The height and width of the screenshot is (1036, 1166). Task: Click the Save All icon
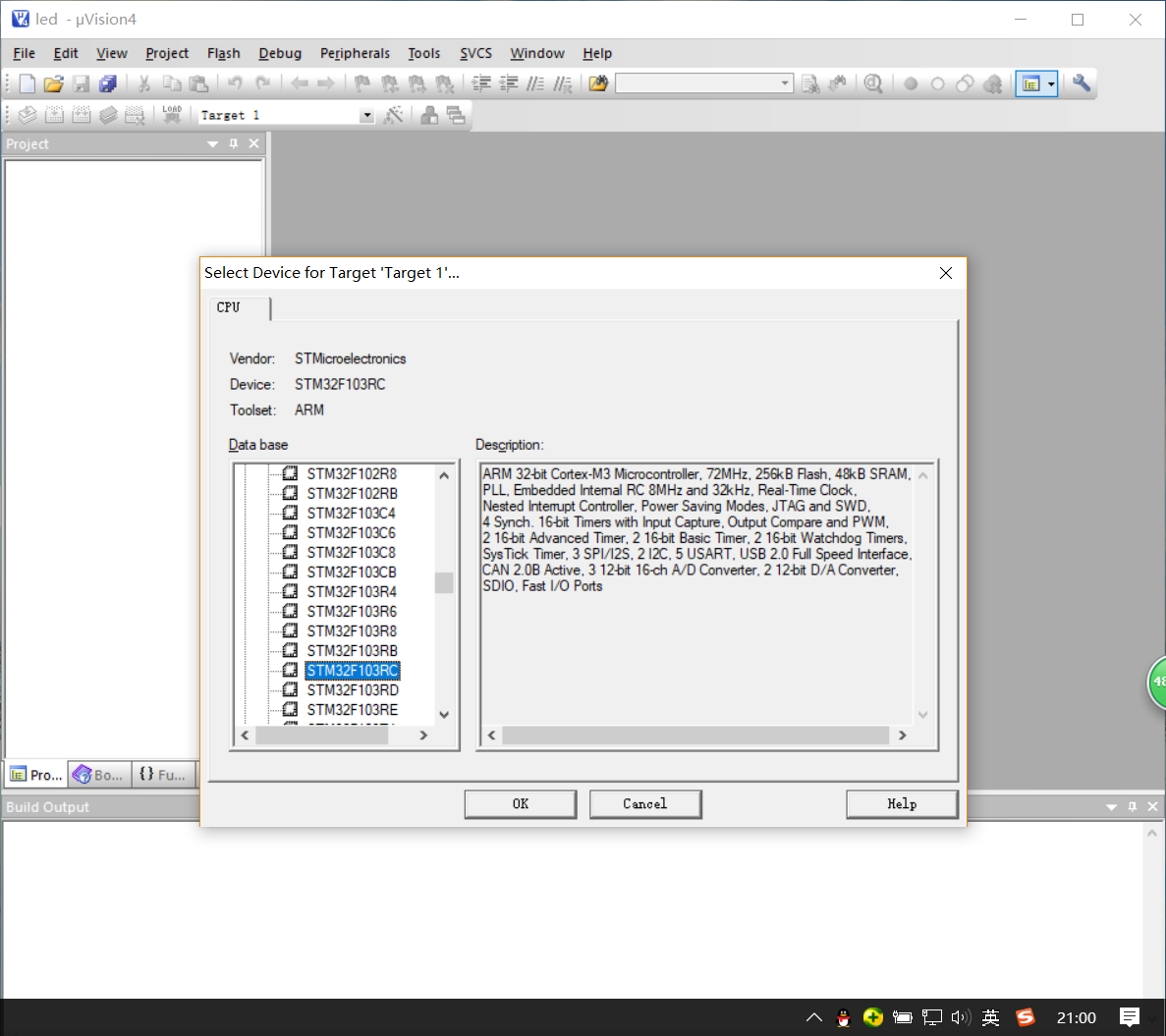[109, 83]
